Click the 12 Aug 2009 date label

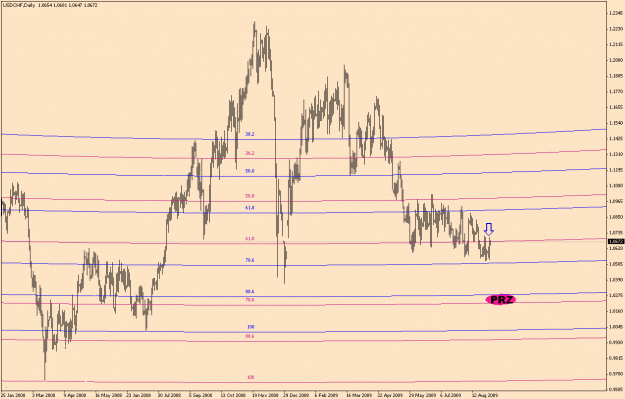tap(484, 395)
